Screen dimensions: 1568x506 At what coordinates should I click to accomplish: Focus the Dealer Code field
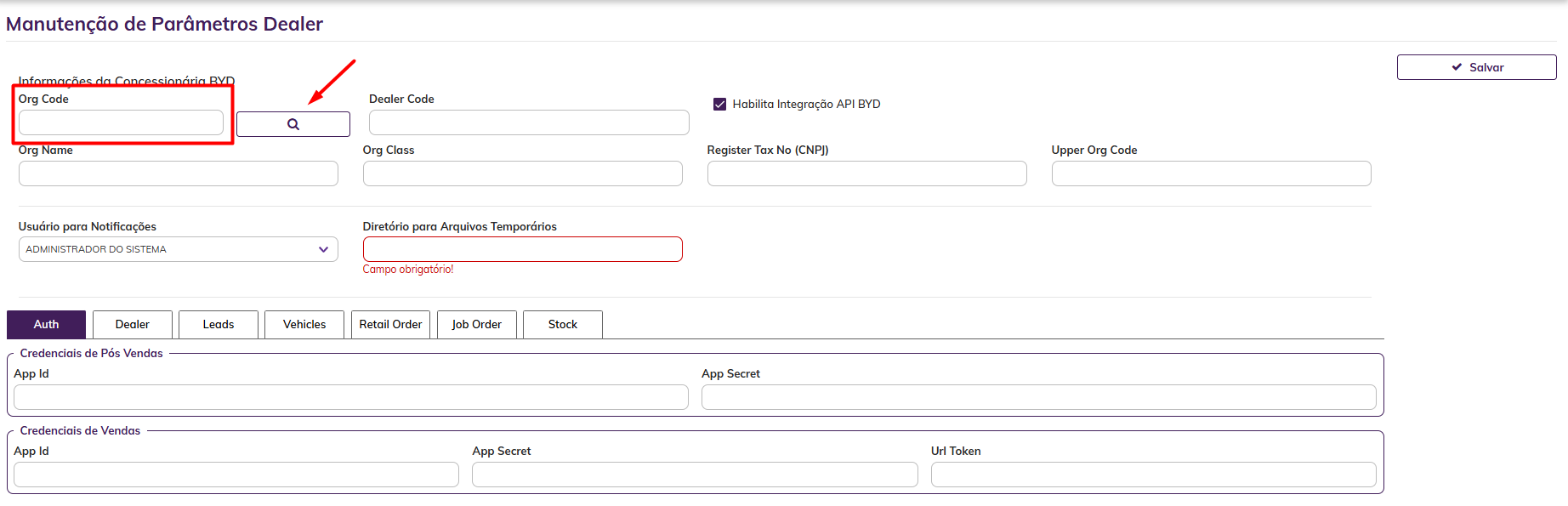coord(529,122)
